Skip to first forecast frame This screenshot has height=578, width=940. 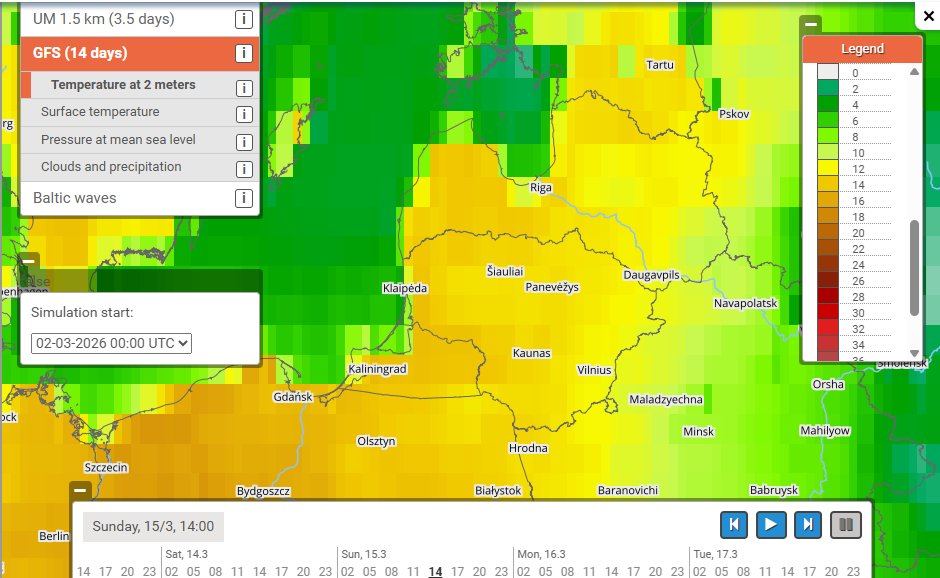coord(734,525)
